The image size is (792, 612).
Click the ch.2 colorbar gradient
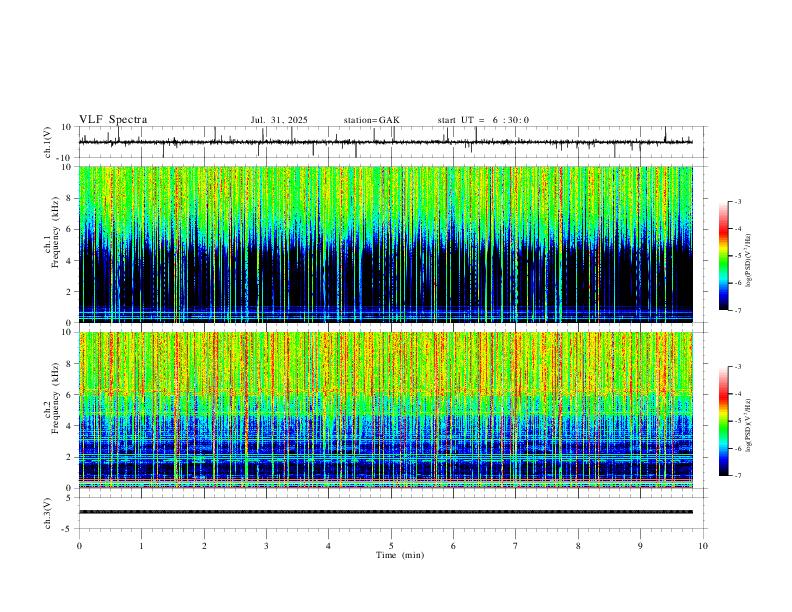[x=723, y=421]
